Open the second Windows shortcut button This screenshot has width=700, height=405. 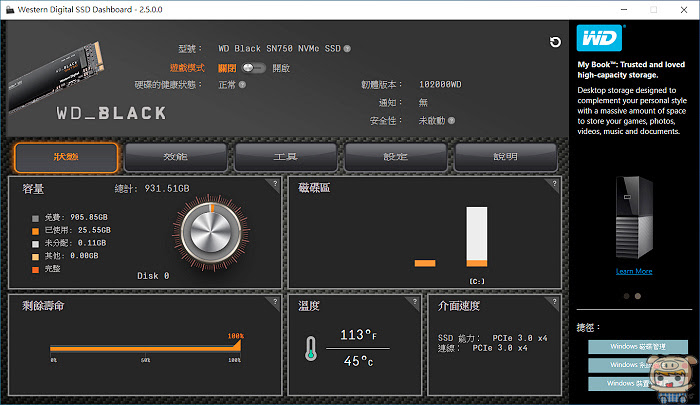click(x=638, y=365)
